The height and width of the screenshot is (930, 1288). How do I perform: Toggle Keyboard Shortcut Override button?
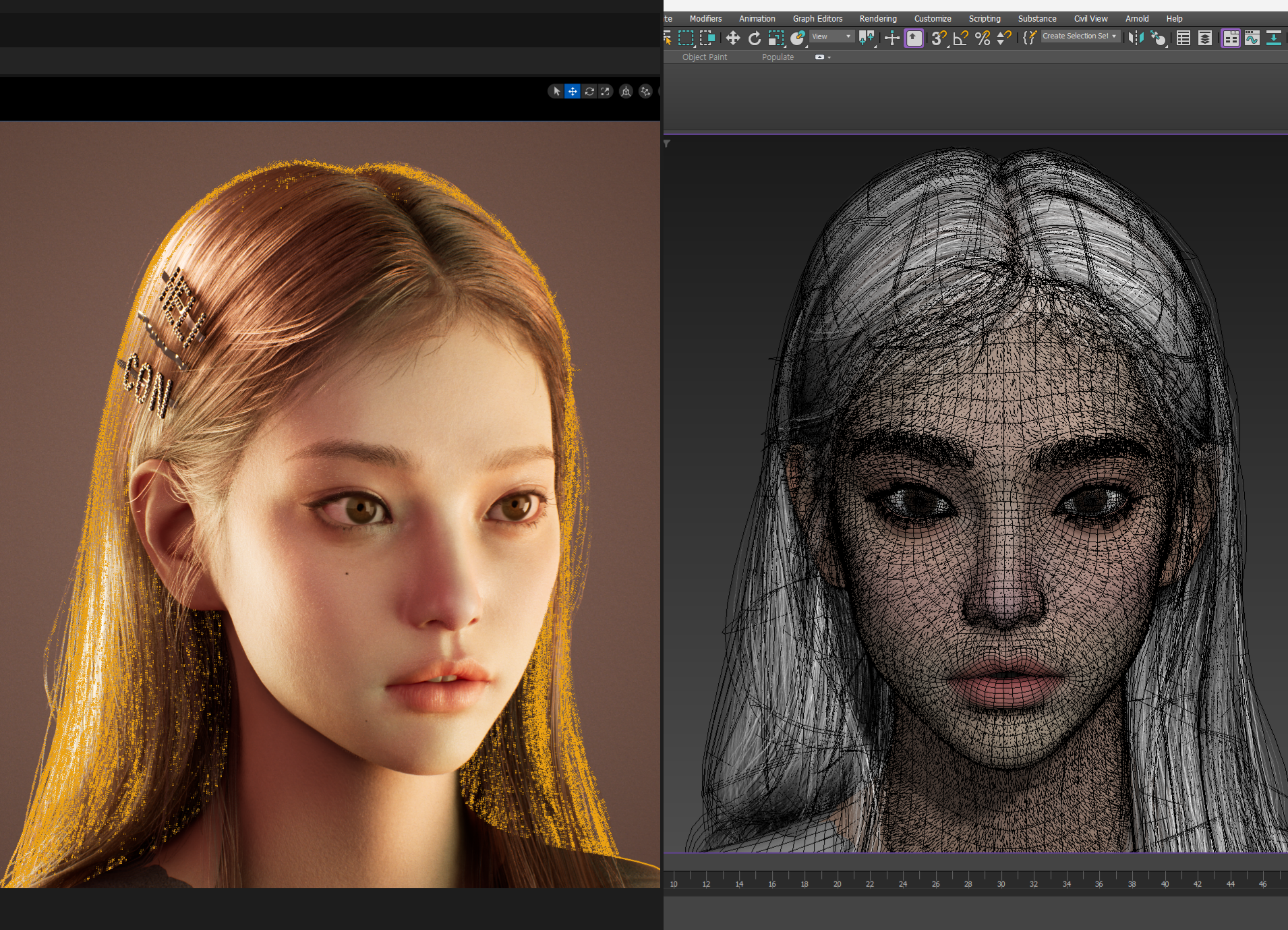(914, 38)
